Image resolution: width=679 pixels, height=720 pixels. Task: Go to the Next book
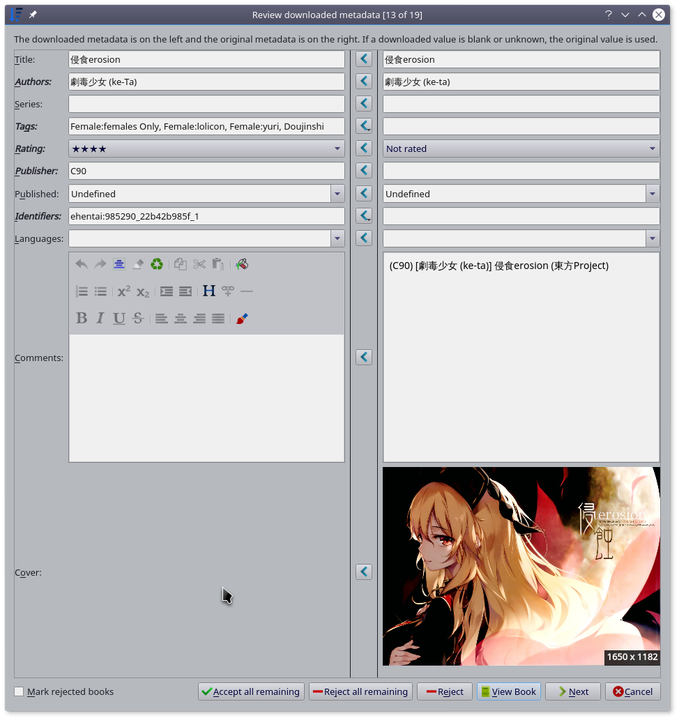[572, 692]
